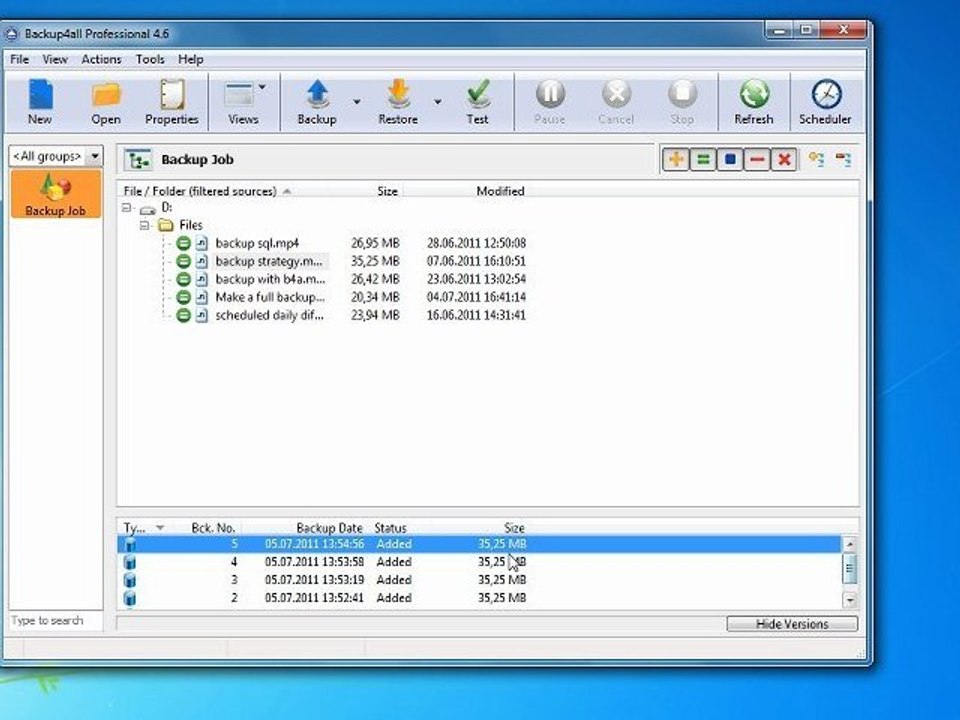The image size is (960, 720).
Task: Collapse the Files folder node
Action: point(144,225)
